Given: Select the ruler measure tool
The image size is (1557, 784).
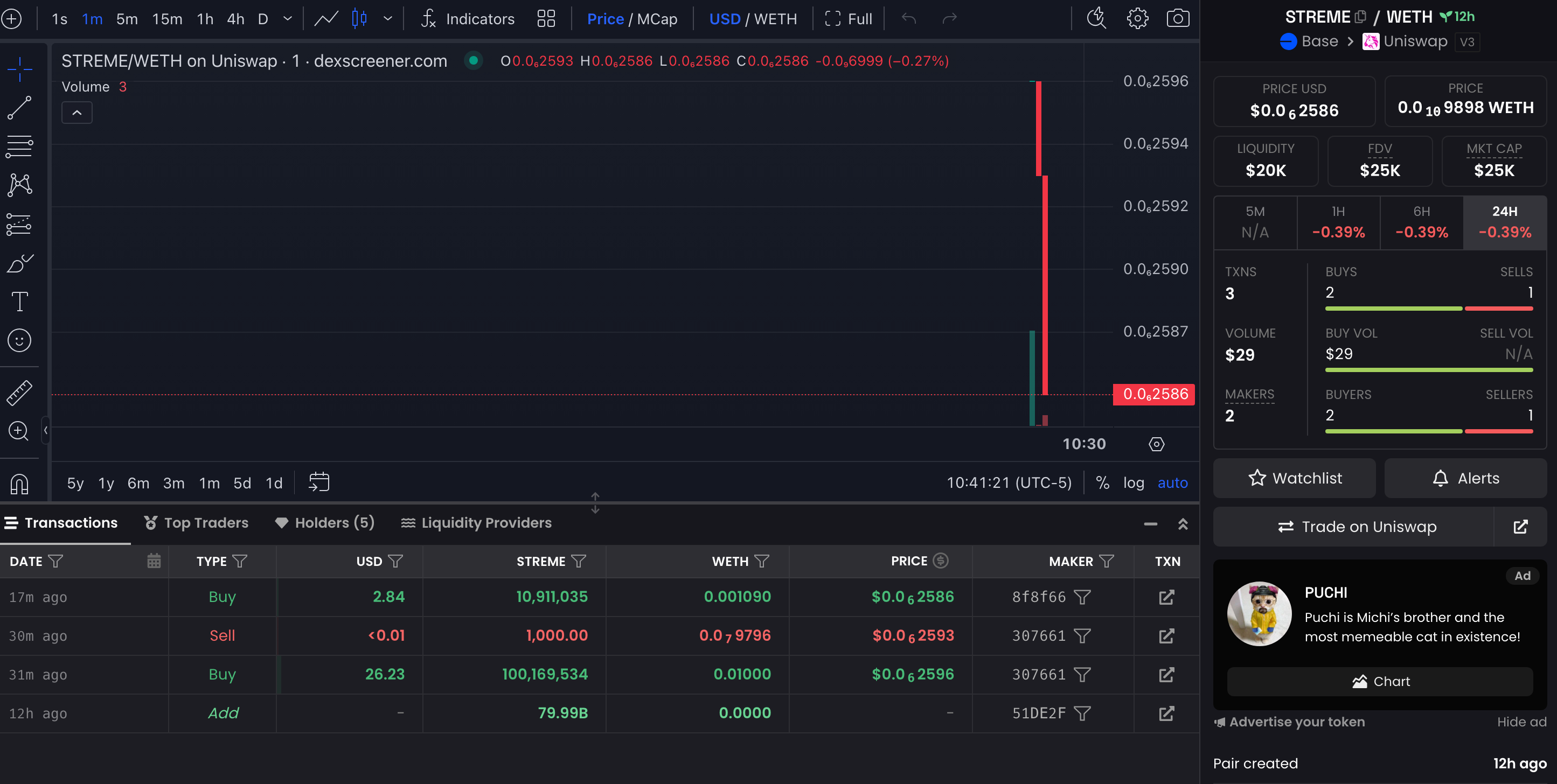Looking at the screenshot, I should click(x=19, y=393).
